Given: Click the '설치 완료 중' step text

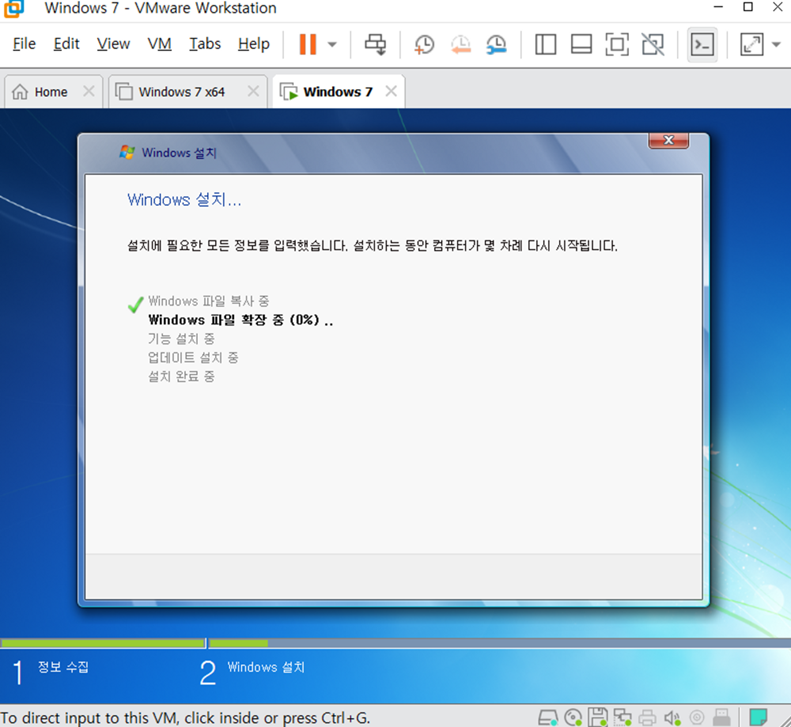Looking at the screenshot, I should click(x=181, y=376).
